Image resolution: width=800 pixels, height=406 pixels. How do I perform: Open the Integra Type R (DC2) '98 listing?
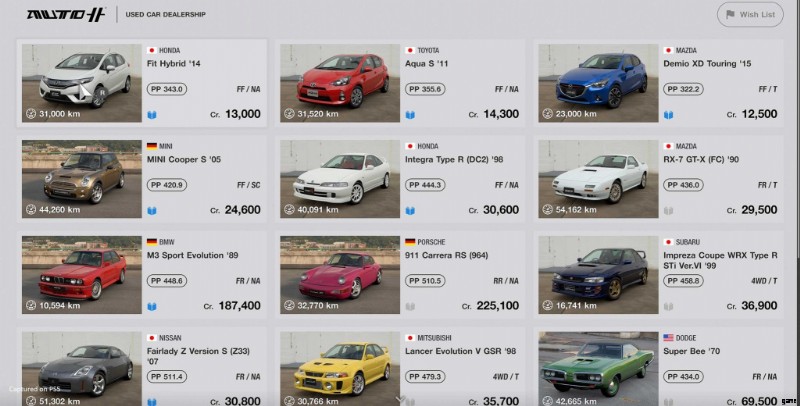pyautogui.click(x=401, y=179)
